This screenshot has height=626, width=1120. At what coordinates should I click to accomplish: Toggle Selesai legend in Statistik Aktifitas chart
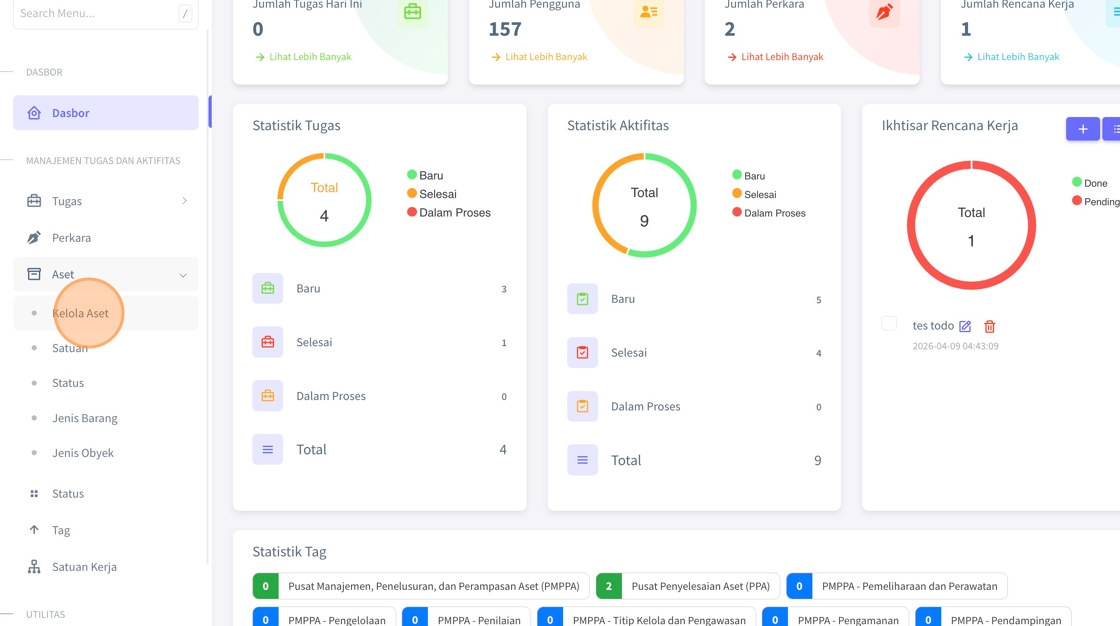(x=754, y=194)
